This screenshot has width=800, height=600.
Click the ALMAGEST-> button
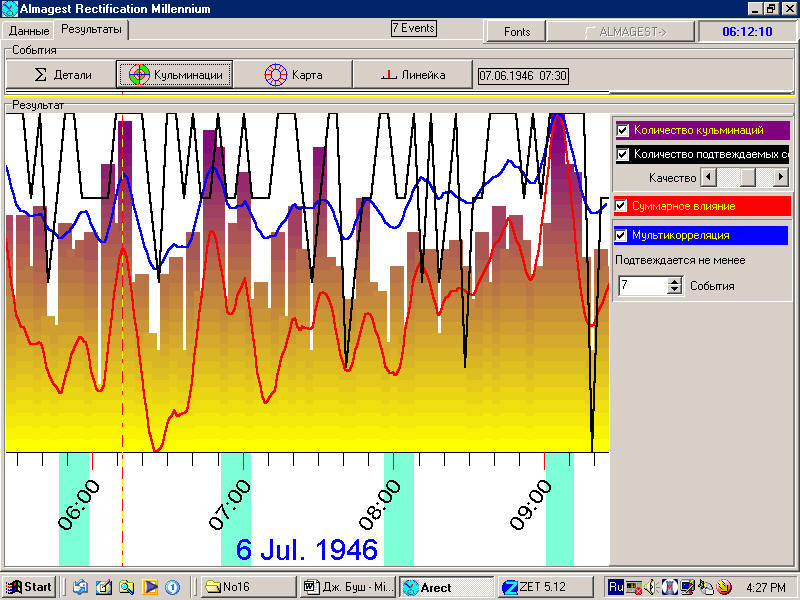point(621,32)
